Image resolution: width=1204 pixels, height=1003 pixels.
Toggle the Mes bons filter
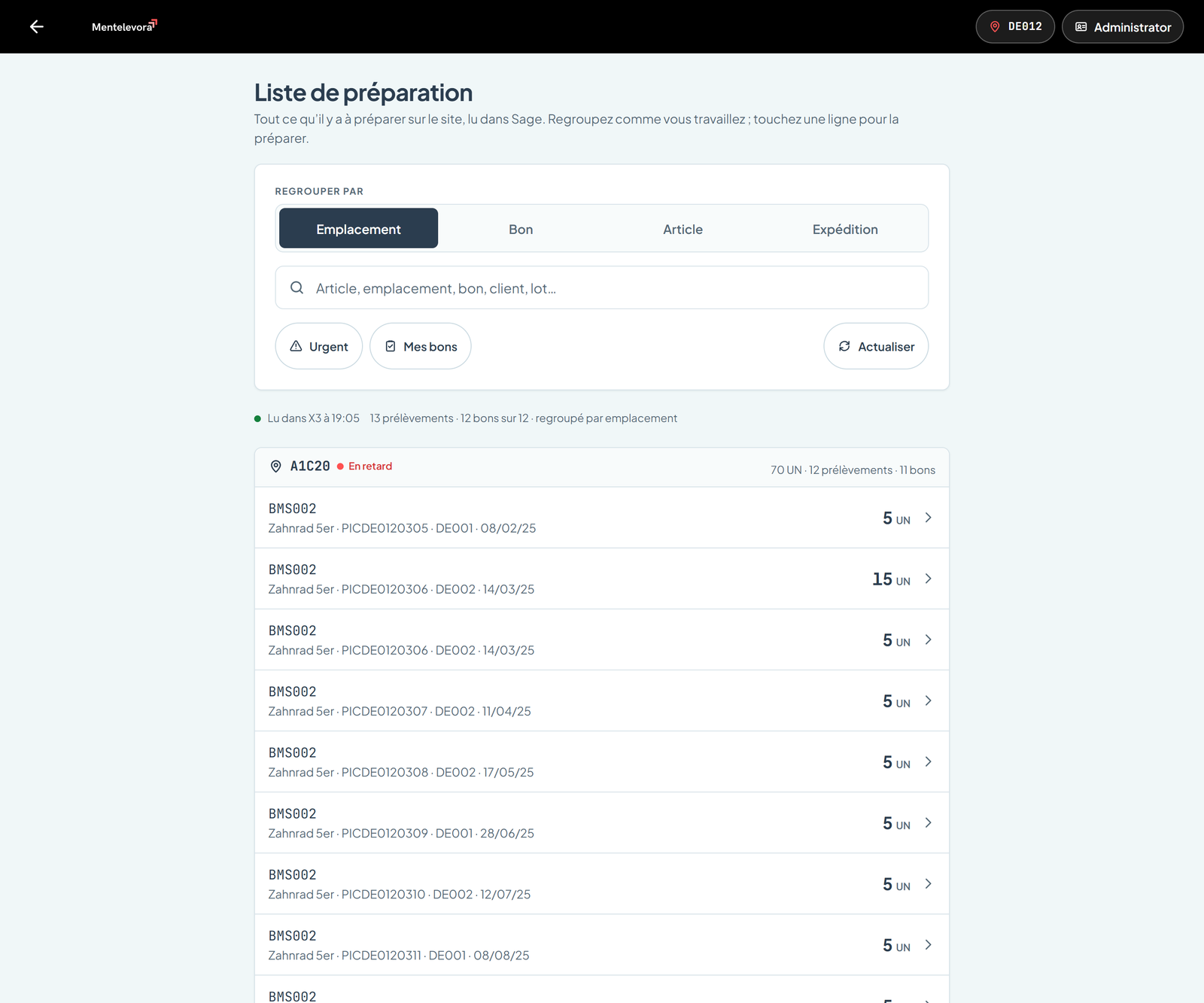tap(421, 346)
